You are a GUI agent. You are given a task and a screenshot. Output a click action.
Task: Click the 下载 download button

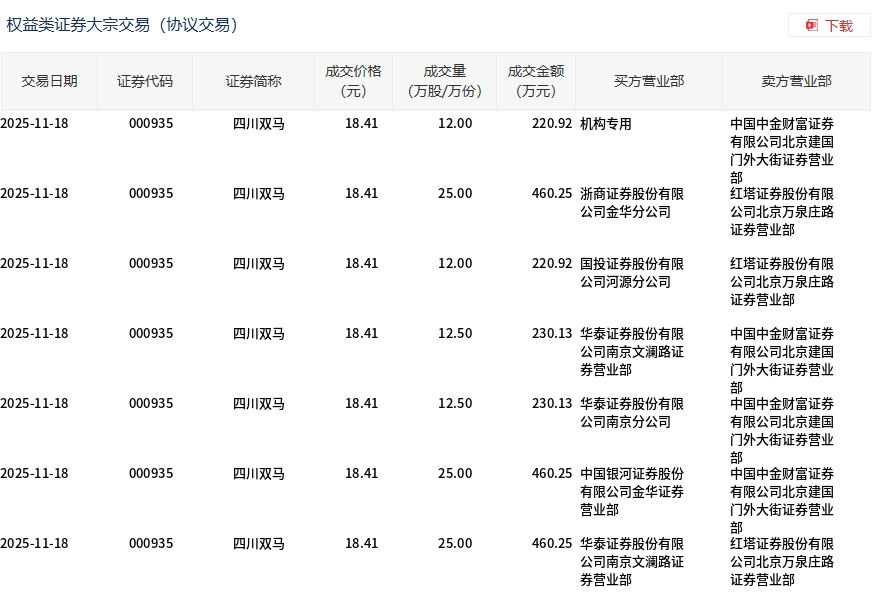coord(829,26)
